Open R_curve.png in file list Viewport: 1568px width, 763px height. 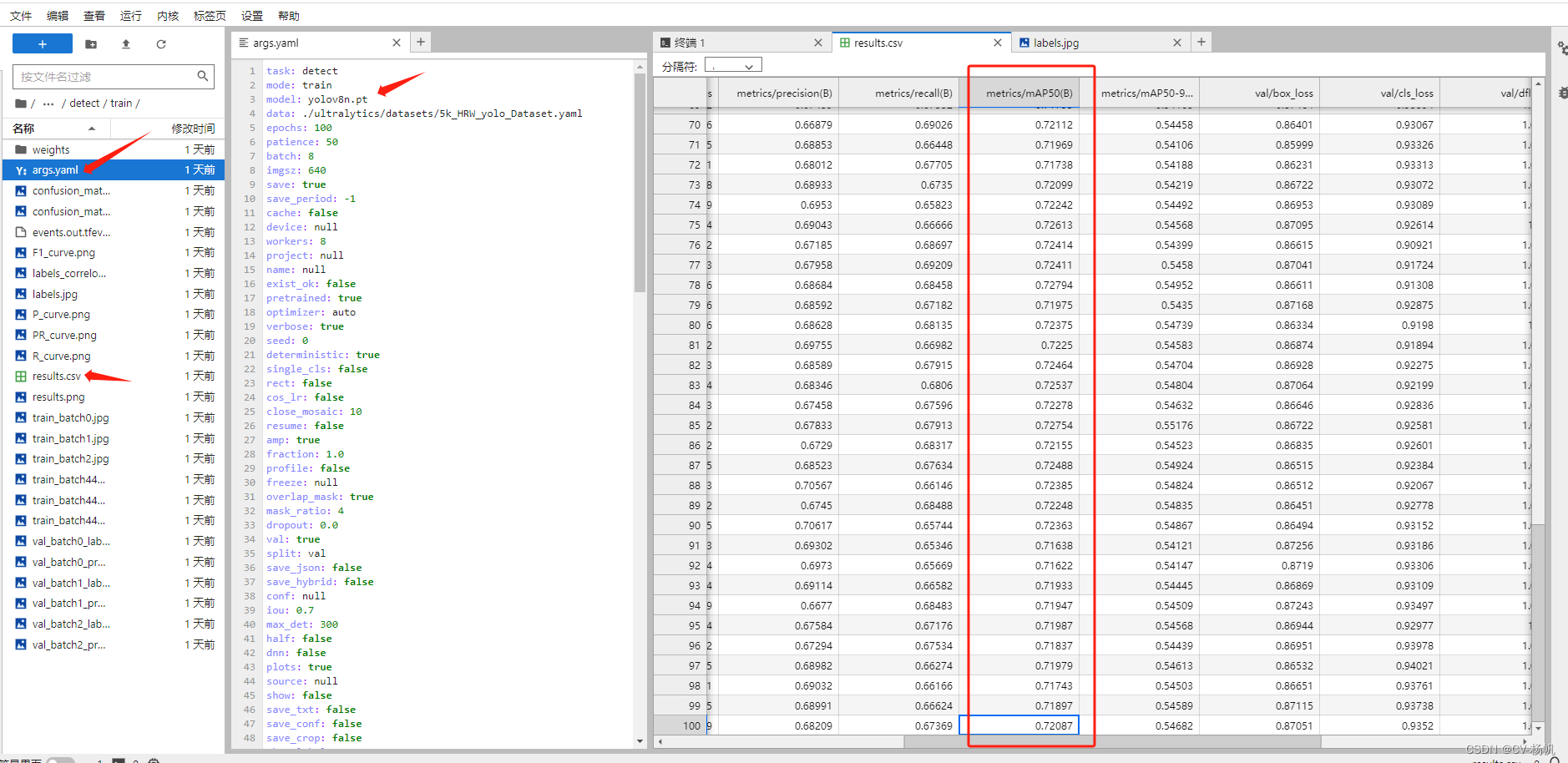click(x=114, y=356)
